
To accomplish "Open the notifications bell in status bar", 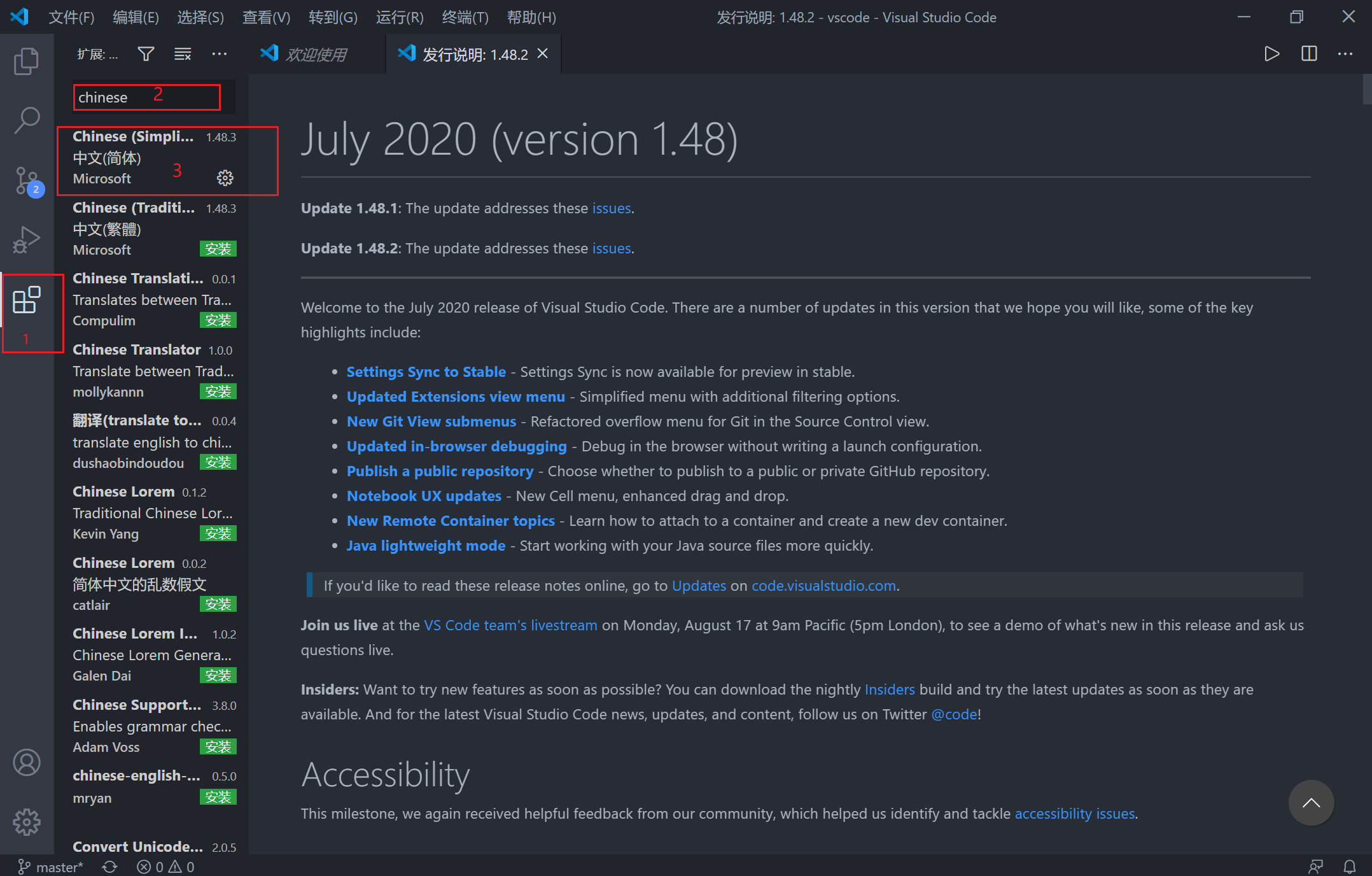I will click(x=1349, y=866).
